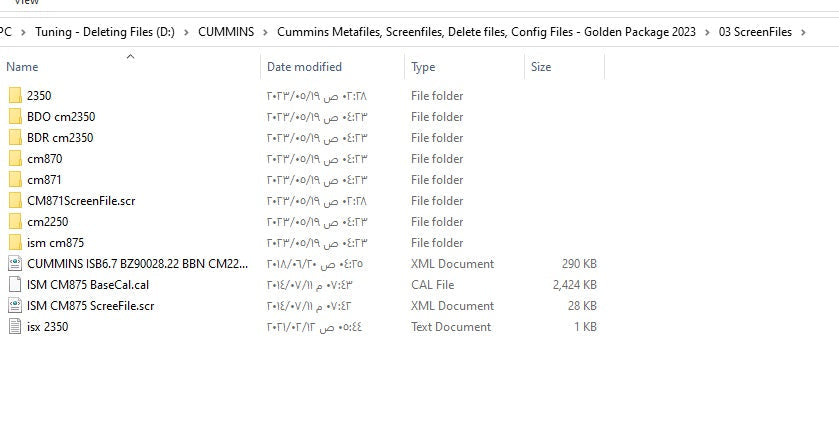This screenshot has height=439, width=839.
Task: Select the CM871ScreenFile.scr folder icon
Action: pyautogui.click(x=15, y=201)
